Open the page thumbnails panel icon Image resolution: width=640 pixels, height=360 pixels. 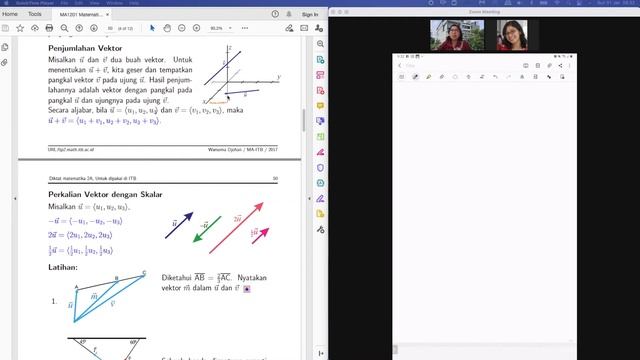point(5,47)
